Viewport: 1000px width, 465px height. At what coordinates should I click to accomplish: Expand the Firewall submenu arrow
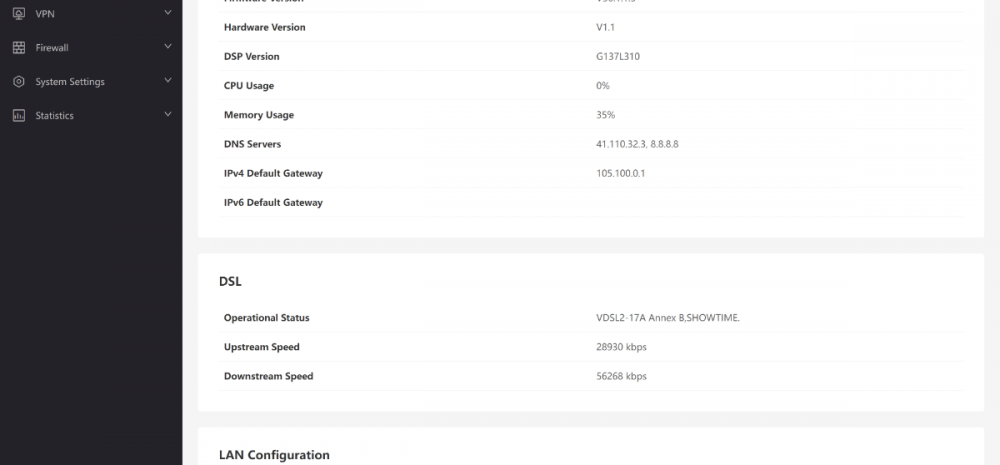167,47
